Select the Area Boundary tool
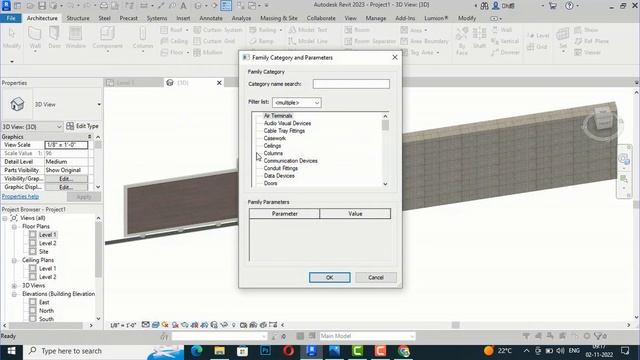Screen dimensions: 640x360 (x=424, y=41)
